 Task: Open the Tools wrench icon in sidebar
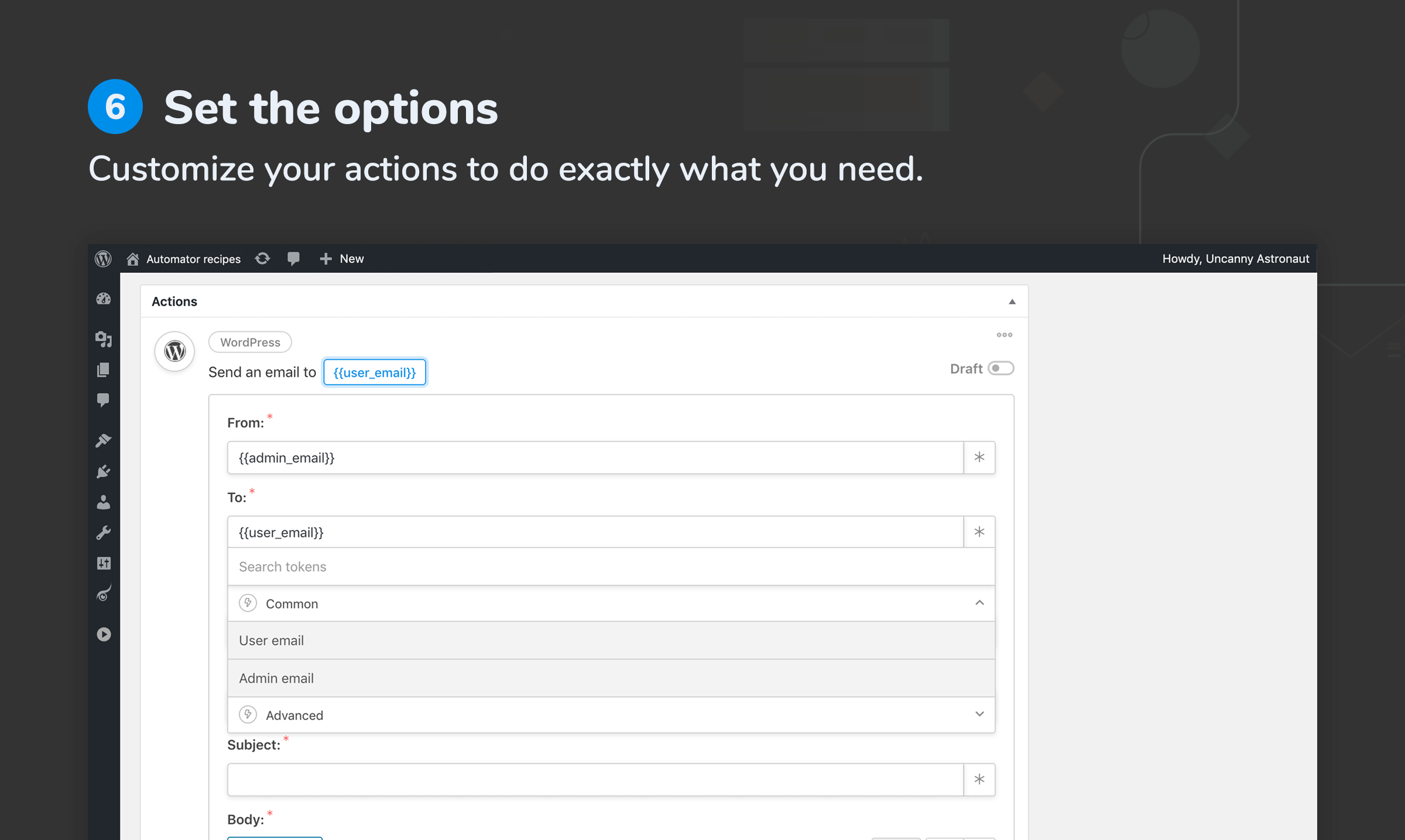pos(104,533)
